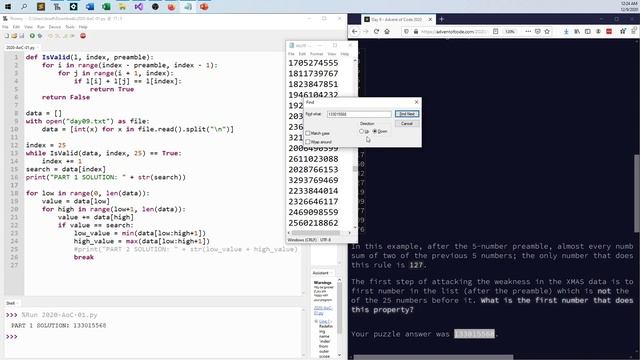Image resolution: width=640 pixels, height=360 pixels.
Task: Open the Firefox home page icon
Action: pos(387,31)
